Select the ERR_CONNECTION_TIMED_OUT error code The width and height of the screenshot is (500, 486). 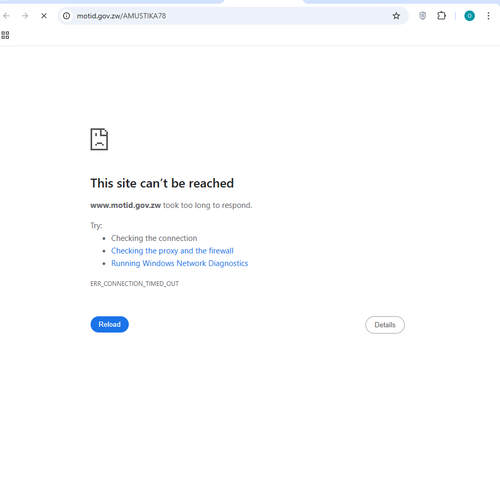134,284
